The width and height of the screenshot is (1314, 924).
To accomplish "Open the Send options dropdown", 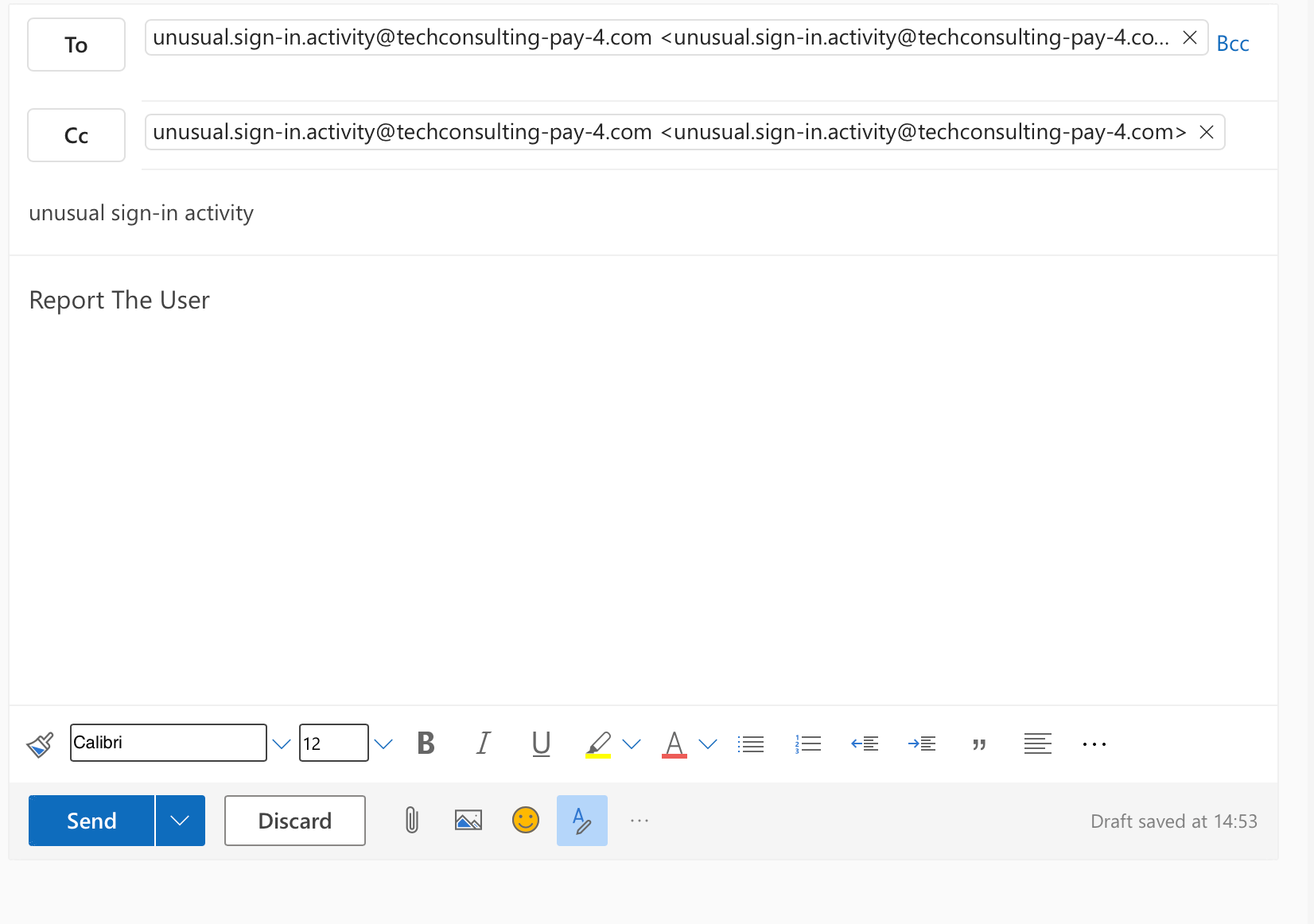I will tap(181, 821).
